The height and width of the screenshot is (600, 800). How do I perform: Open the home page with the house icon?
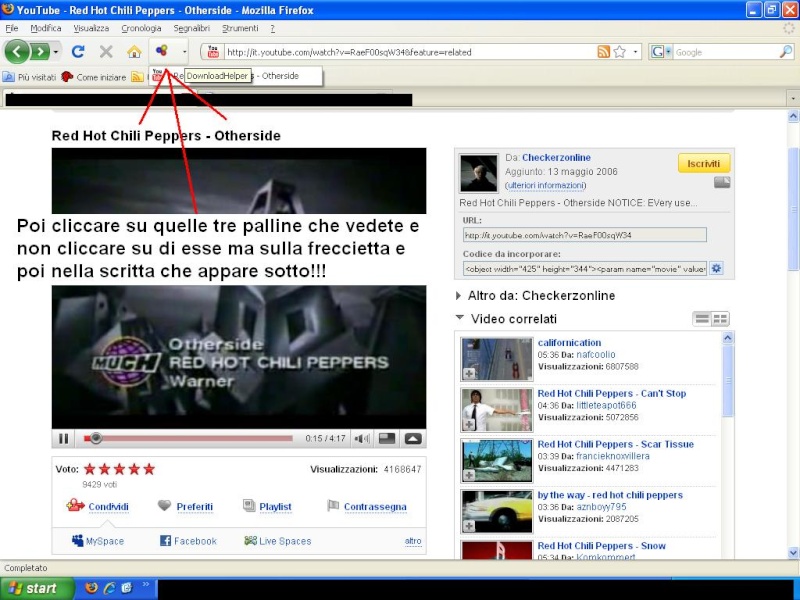click(134, 52)
